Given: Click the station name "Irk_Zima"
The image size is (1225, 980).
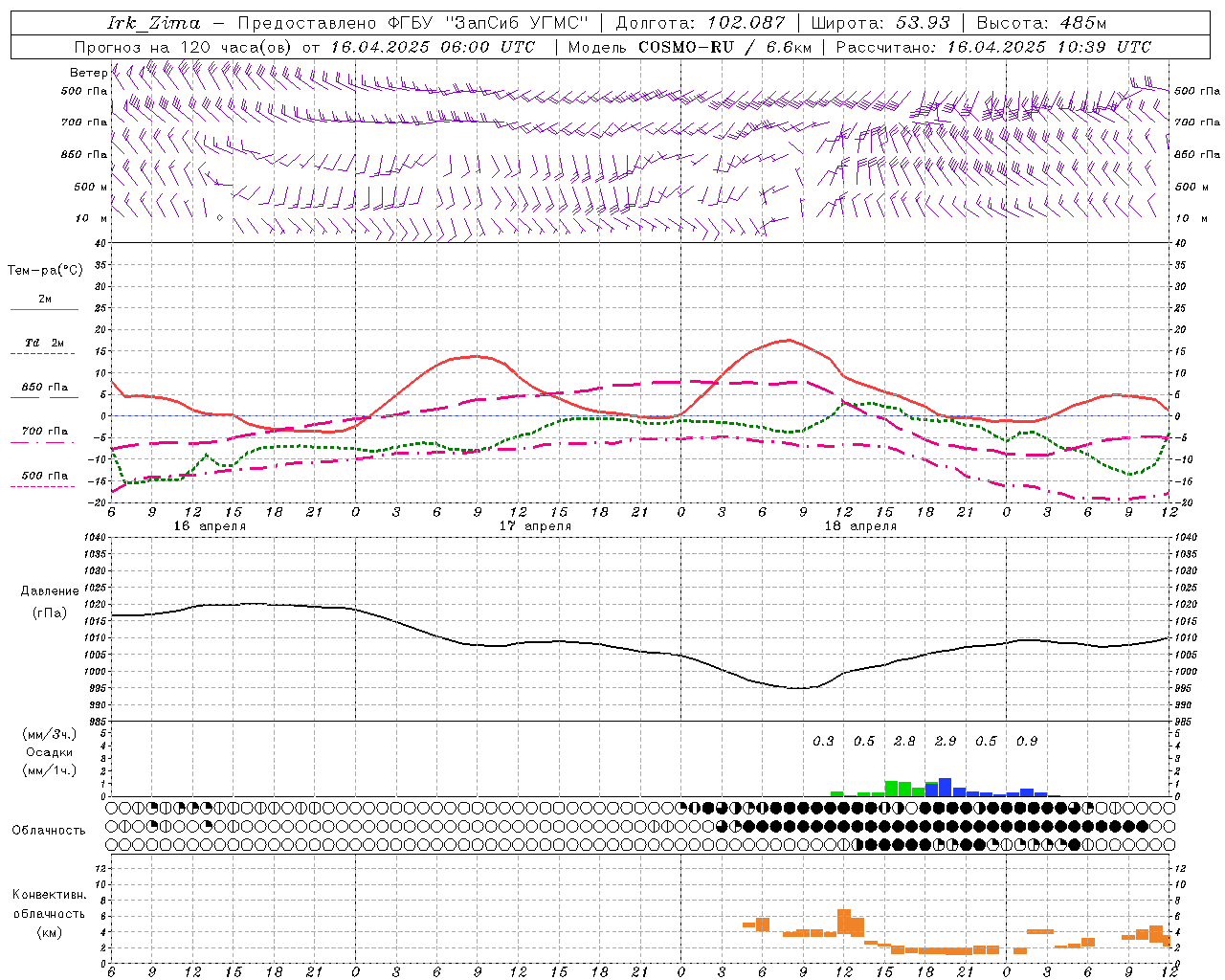Looking at the screenshot, I should click(154, 23).
